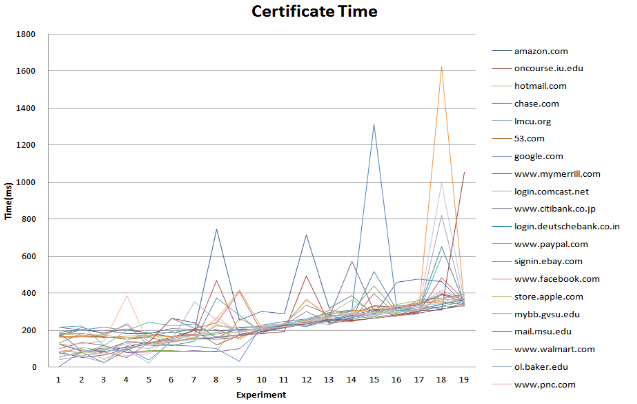Click the 1800 y-axis tick label
The height and width of the screenshot is (404, 637).
pyautogui.click(x=26, y=35)
